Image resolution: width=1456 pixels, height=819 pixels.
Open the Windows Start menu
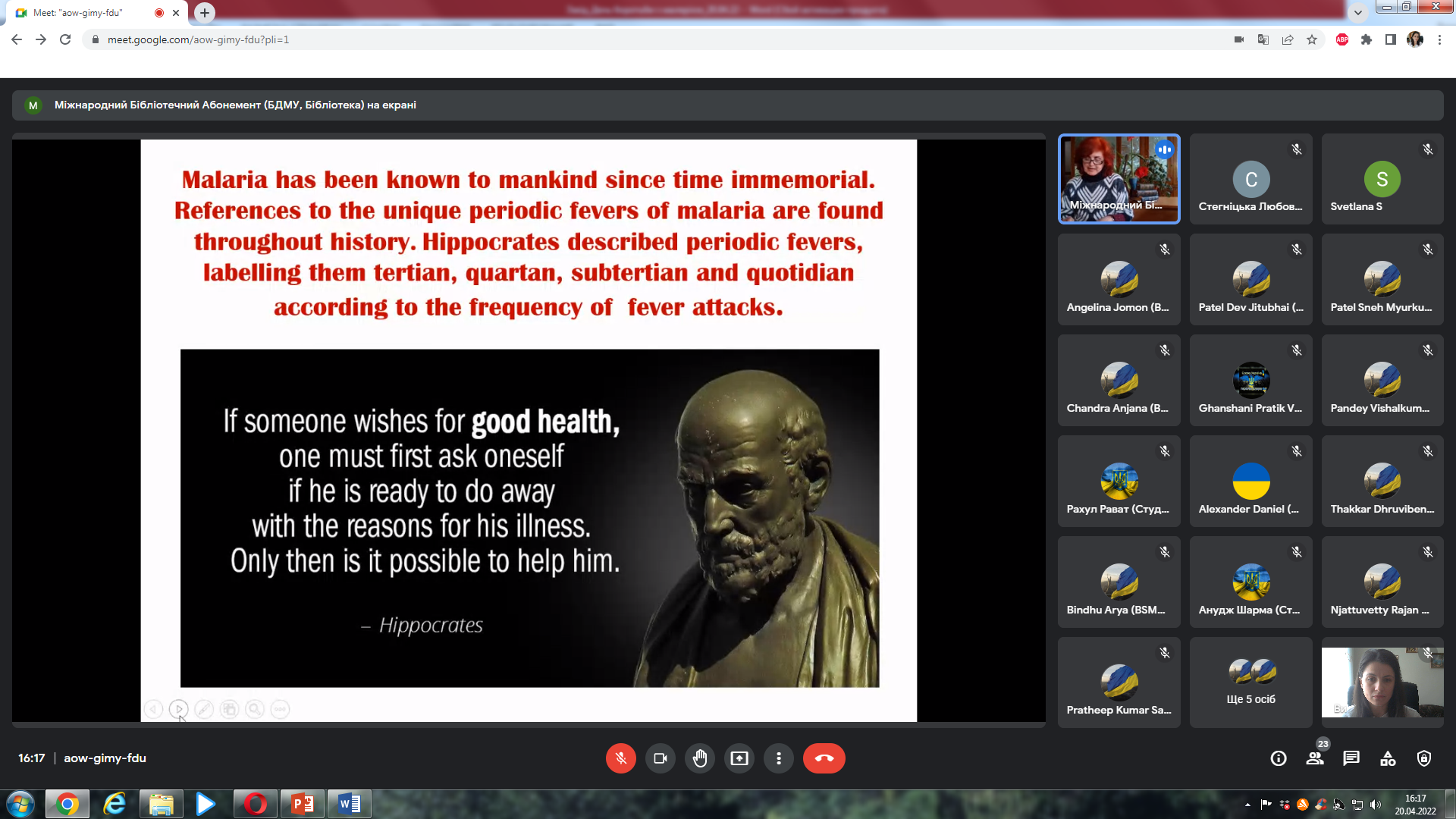[20, 804]
